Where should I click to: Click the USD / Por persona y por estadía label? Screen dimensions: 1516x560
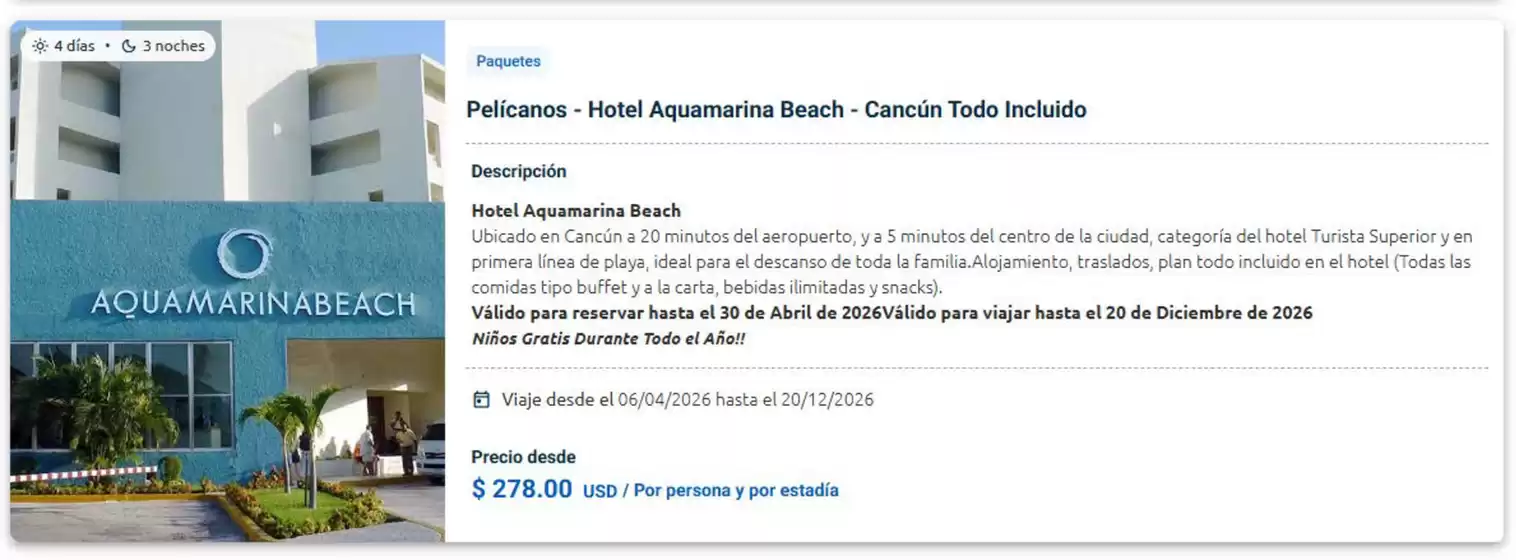pyautogui.click(x=710, y=491)
